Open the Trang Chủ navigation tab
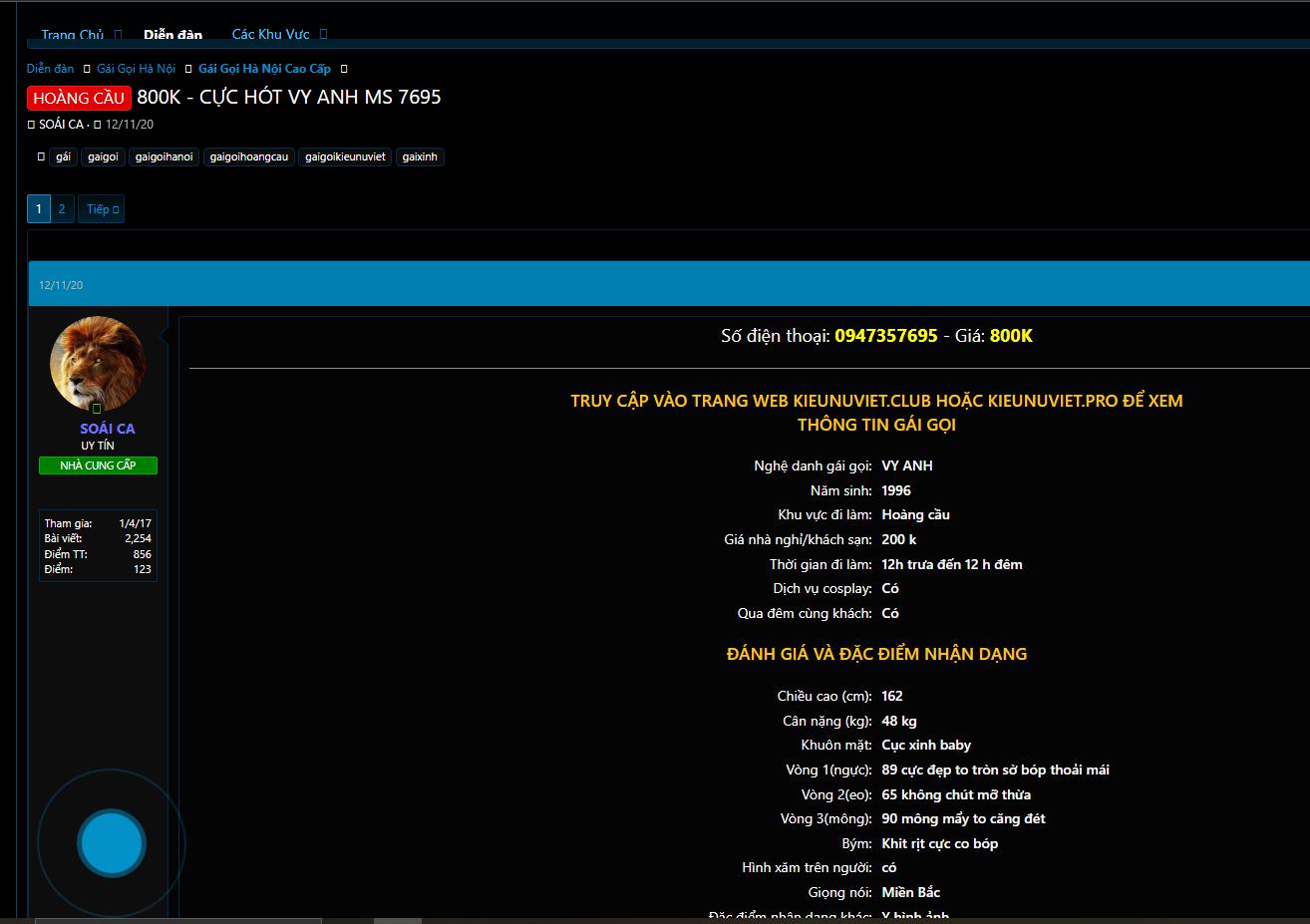Screen dimensions: 1310x924 (x=72, y=35)
